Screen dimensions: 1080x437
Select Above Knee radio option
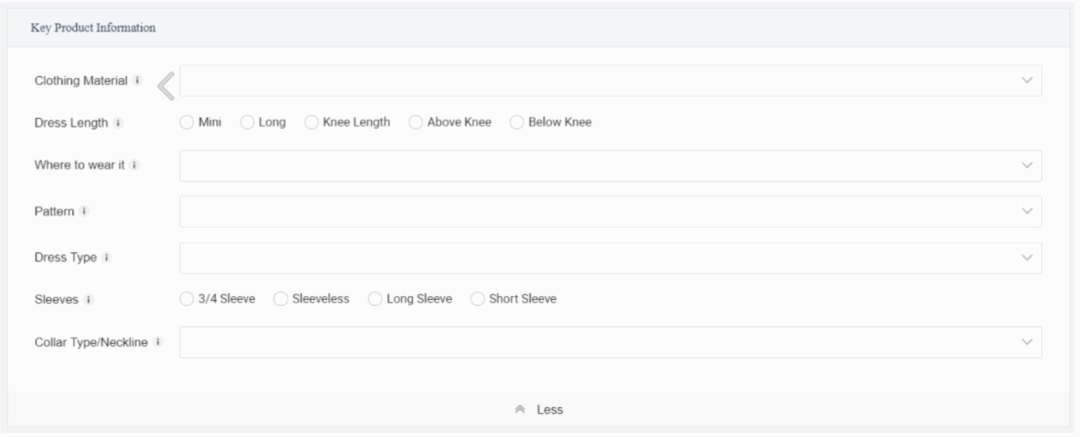(416, 123)
